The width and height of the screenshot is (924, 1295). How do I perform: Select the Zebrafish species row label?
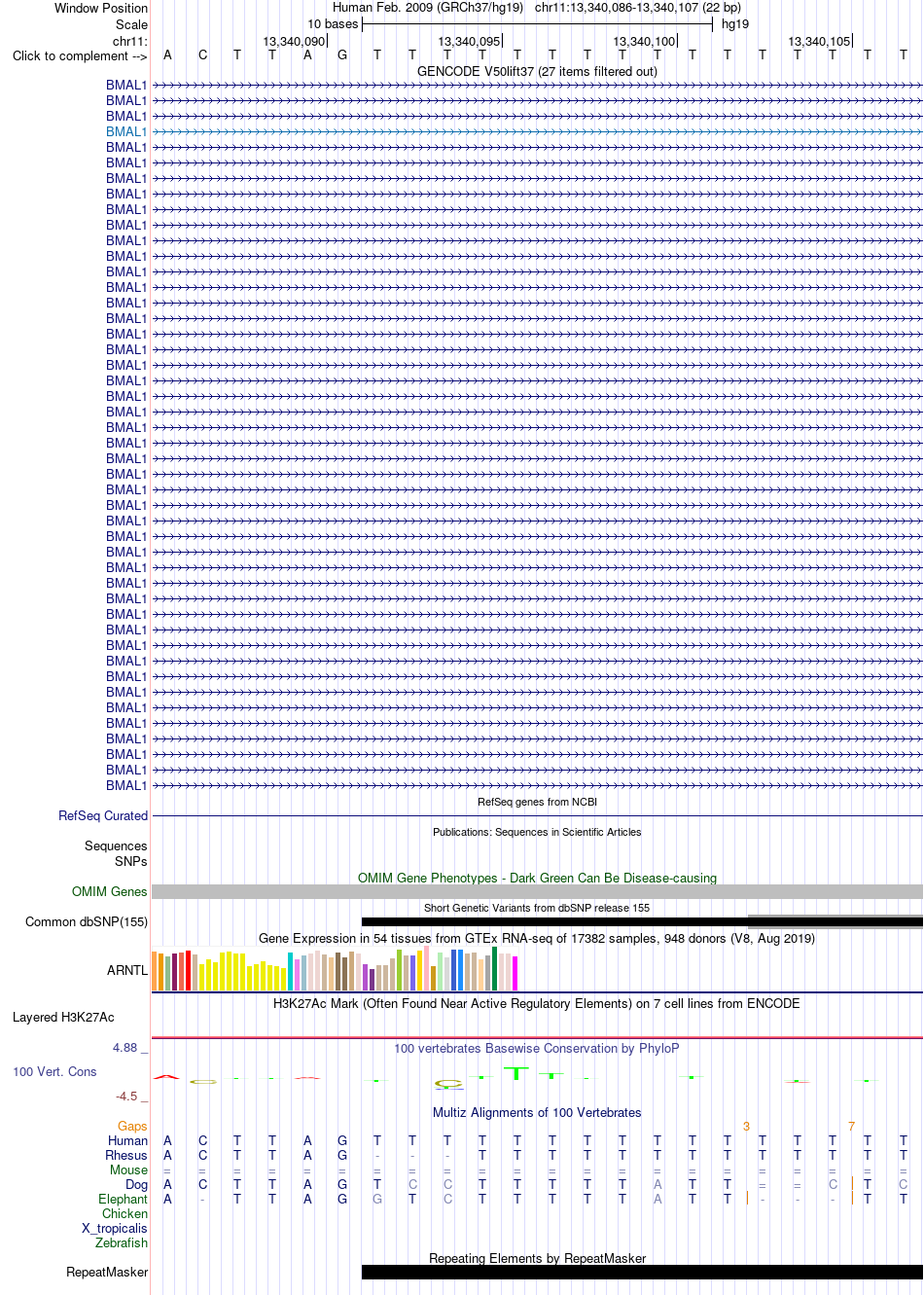pos(122,1242)
